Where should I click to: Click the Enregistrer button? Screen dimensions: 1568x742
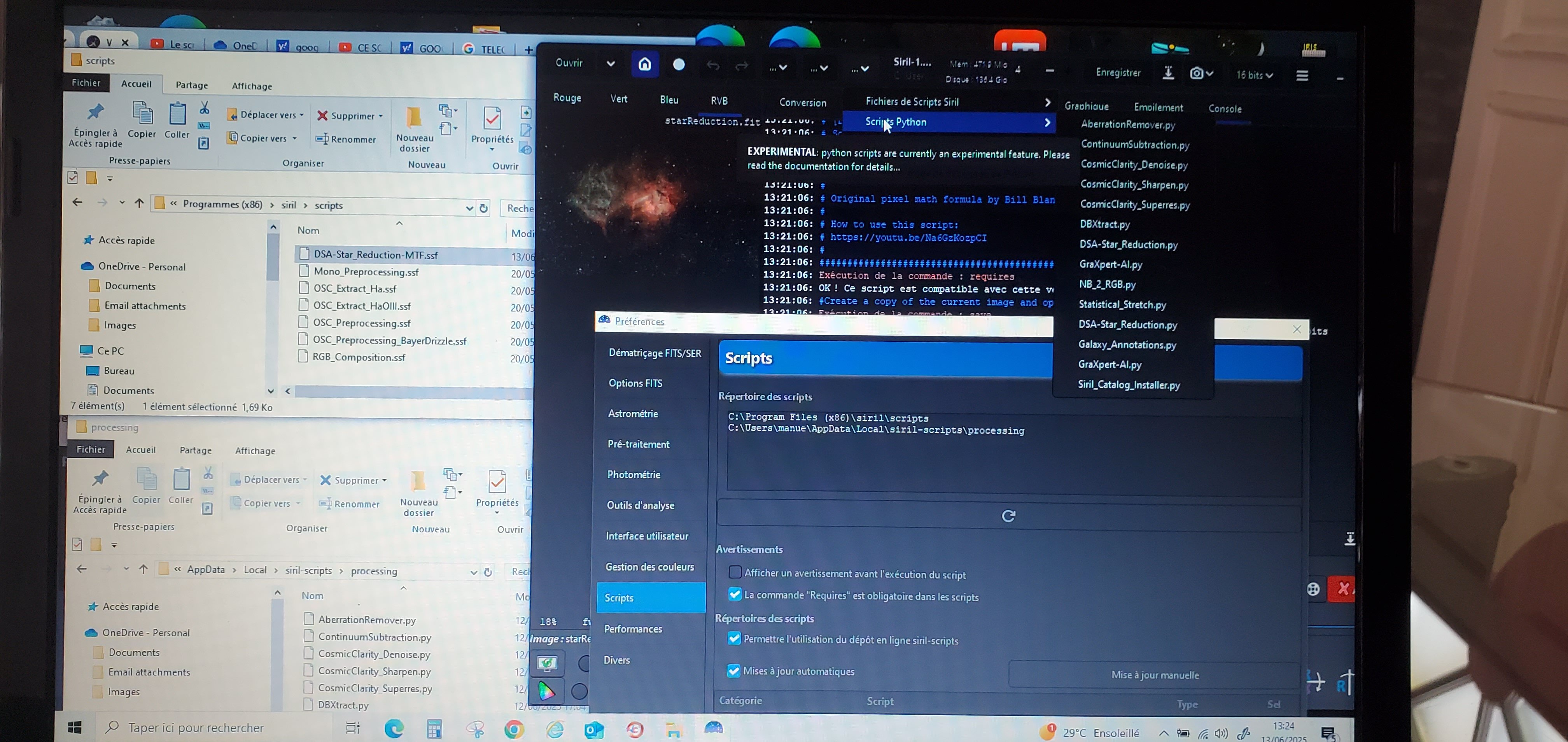[1118, 73]
